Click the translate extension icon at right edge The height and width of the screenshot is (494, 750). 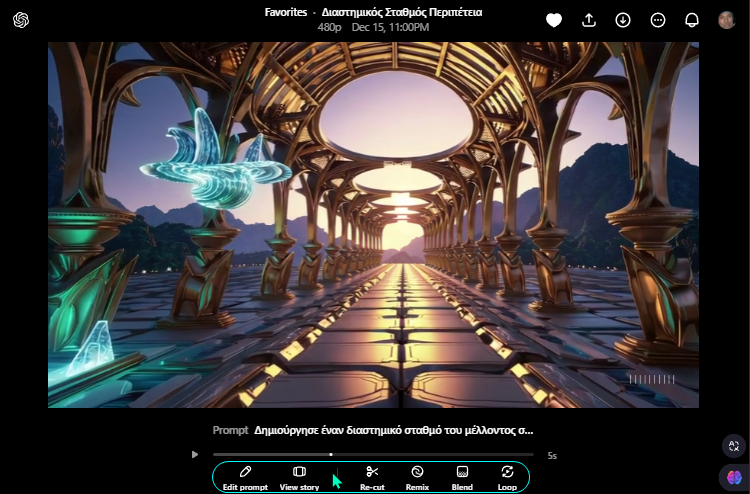(x=734, y=446)
